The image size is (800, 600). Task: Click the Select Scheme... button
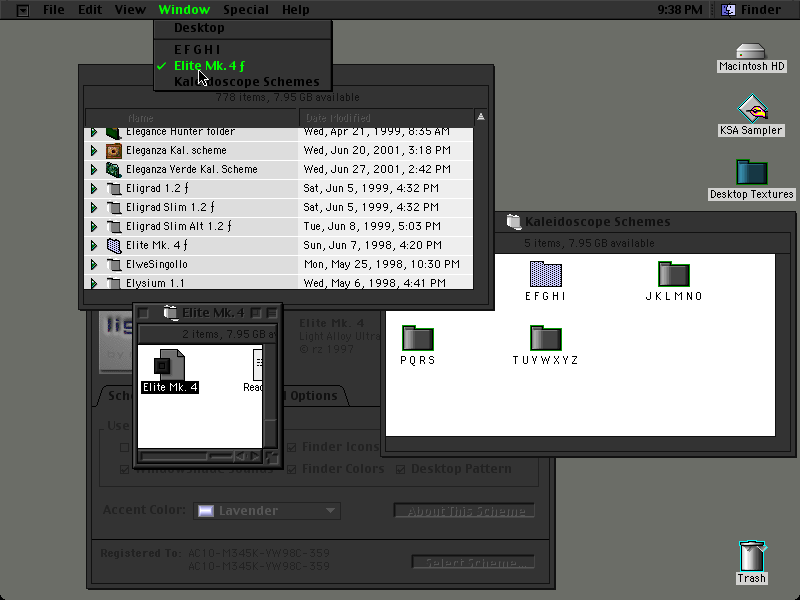click(x=473, y=562)
